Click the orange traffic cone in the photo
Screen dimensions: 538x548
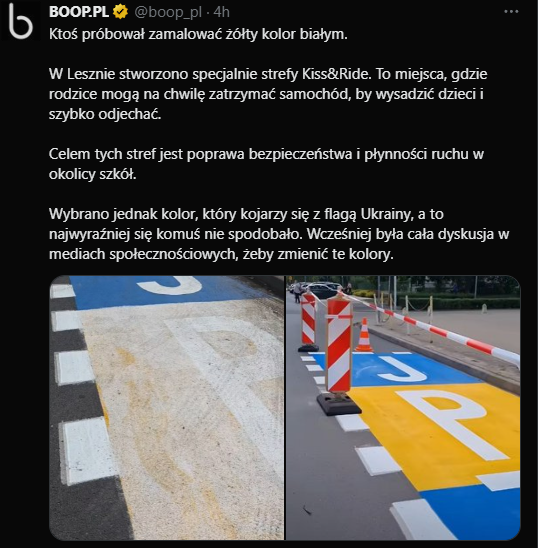(364, 335)
